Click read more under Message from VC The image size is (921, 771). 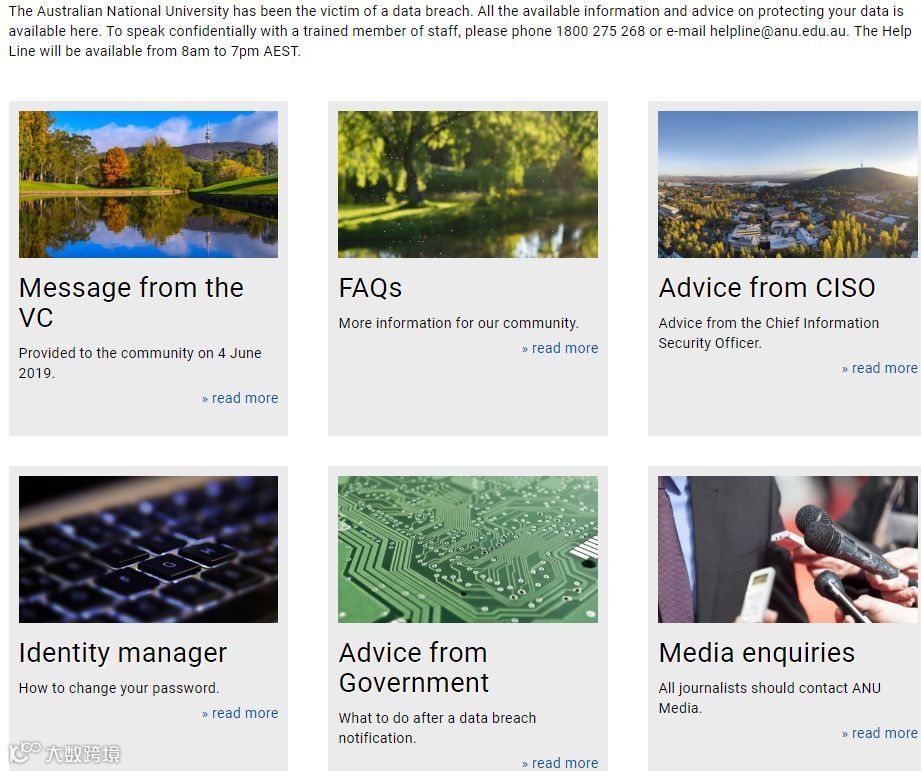pos(240,398)
